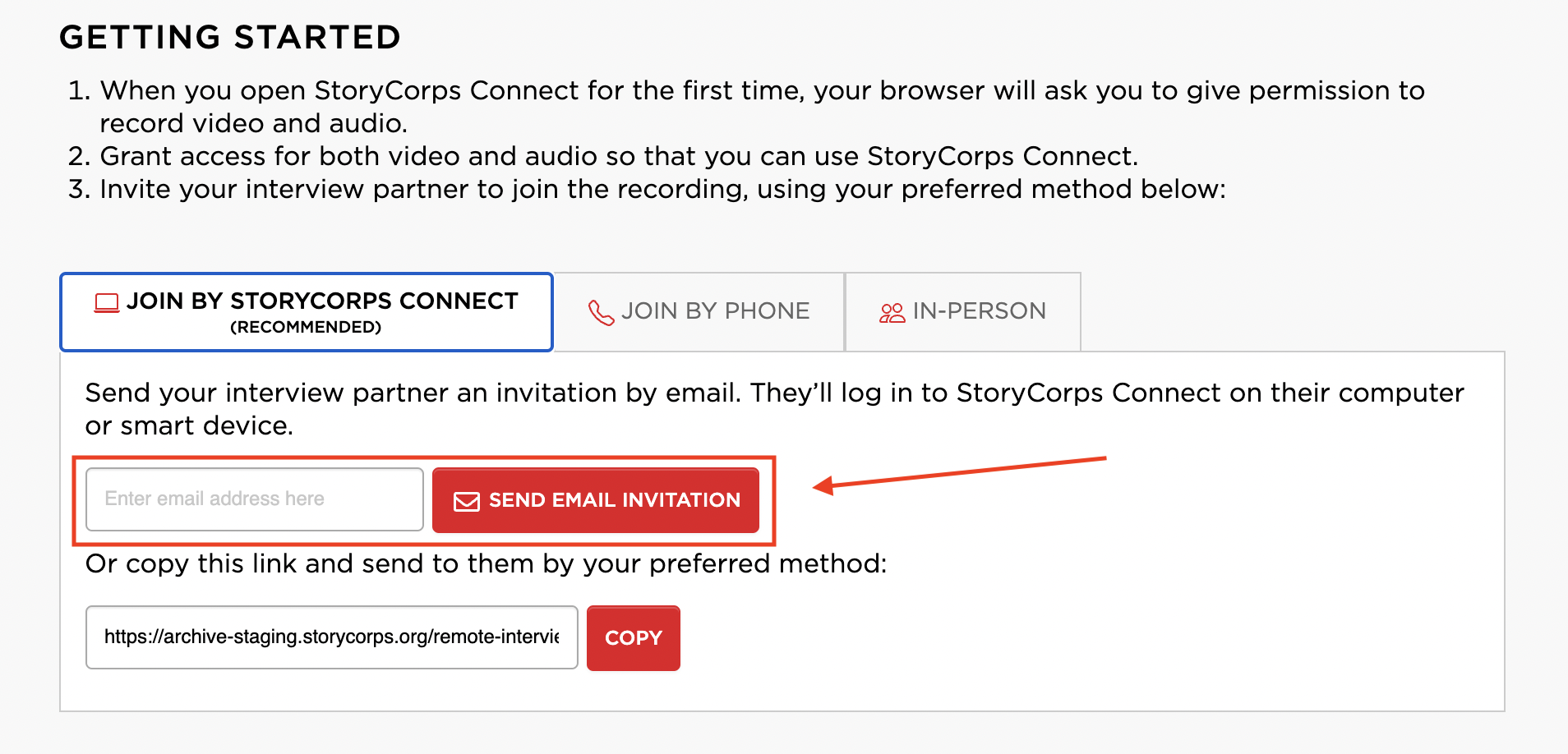Image resolution: width=1568 pixels, height=754 pixels.
Task: Click the interview link URL field
Action: coord(332,637)
